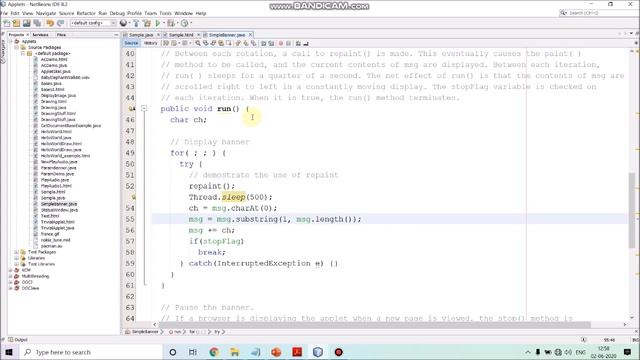Show hidden system tray icons chevron
Viewport: 640px width, 360px height.
coord(528,352)
